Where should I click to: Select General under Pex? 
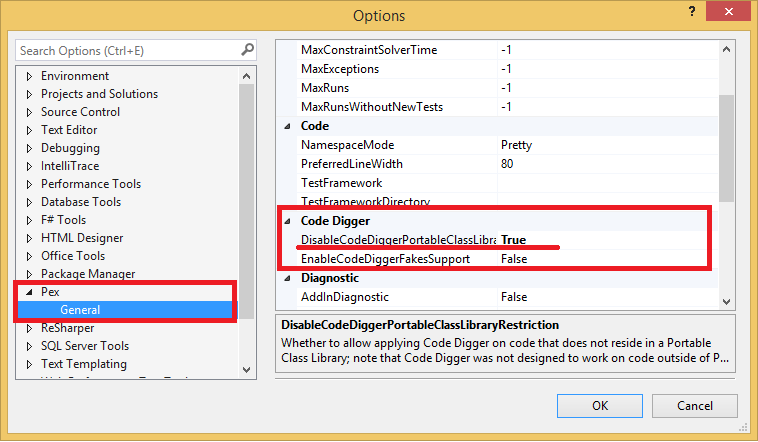[x=80, y=310]
